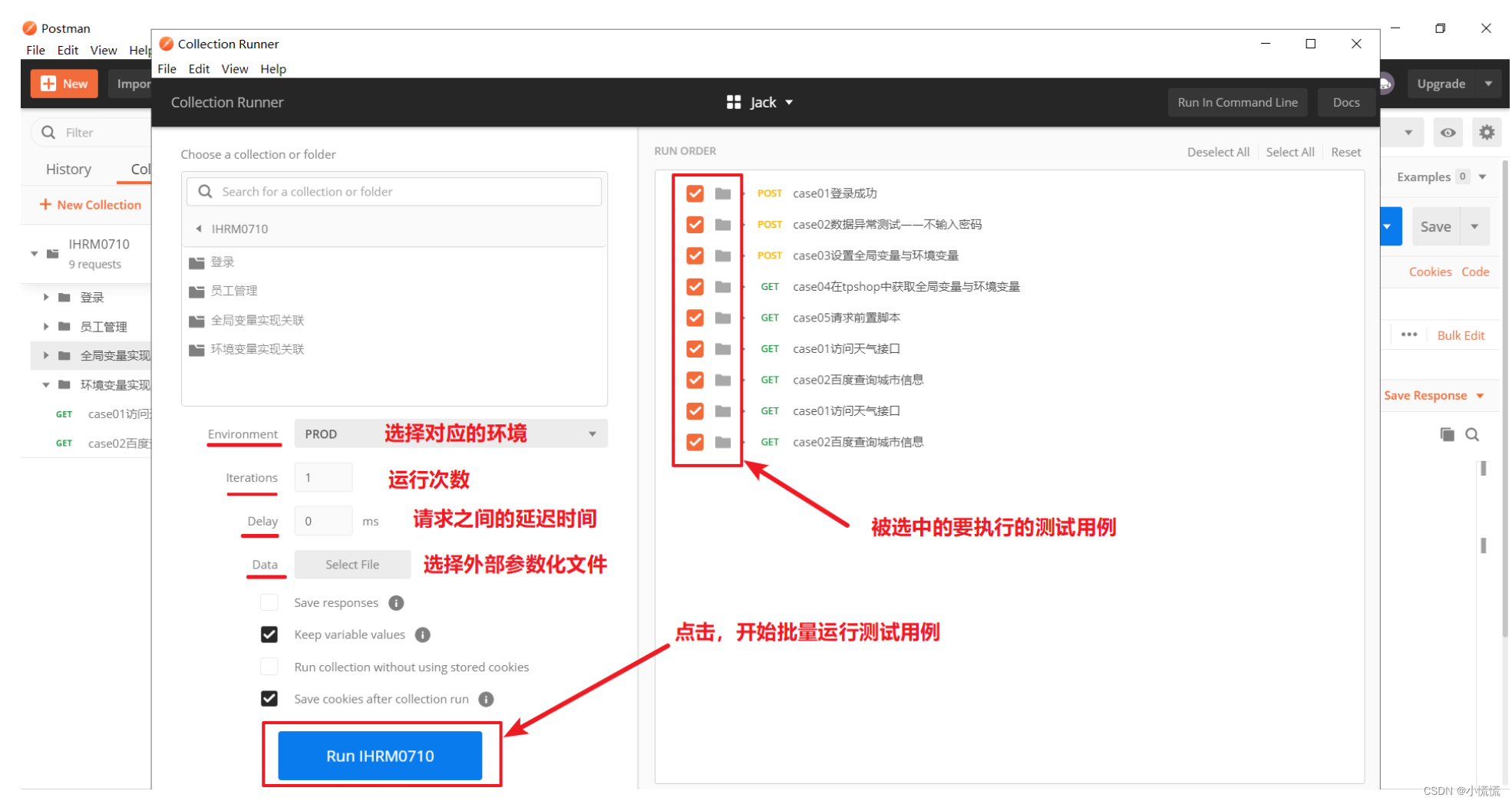Viewport: 1512px width, 804px height.
Task: Click Run In Command Line button
Action: 1237,102
